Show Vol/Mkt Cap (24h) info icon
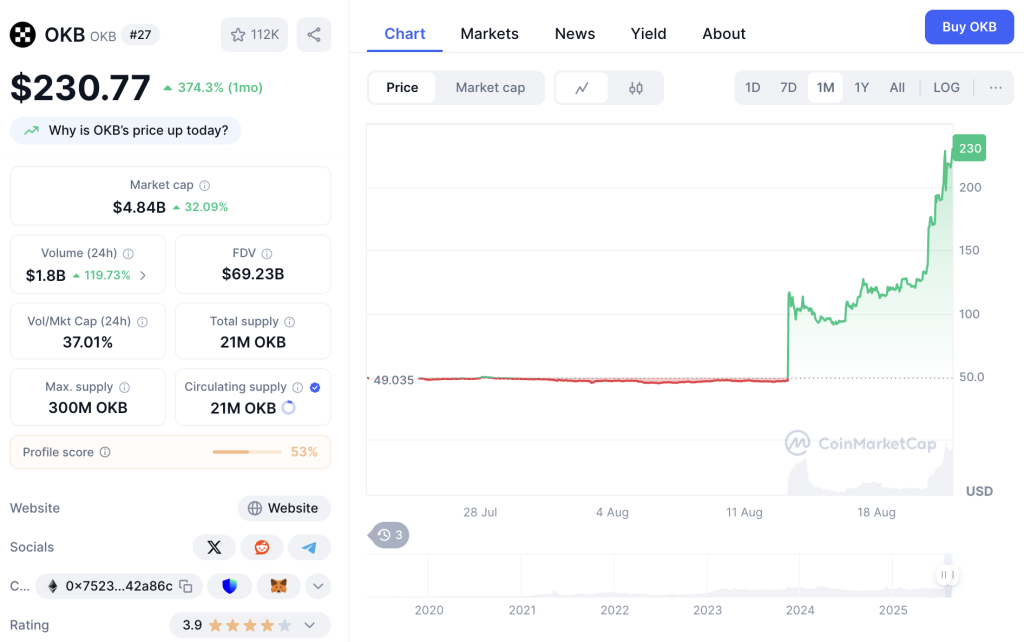The height and width of the screenshot is (642, 1024). pyautogui.click(x=142, y=322)
